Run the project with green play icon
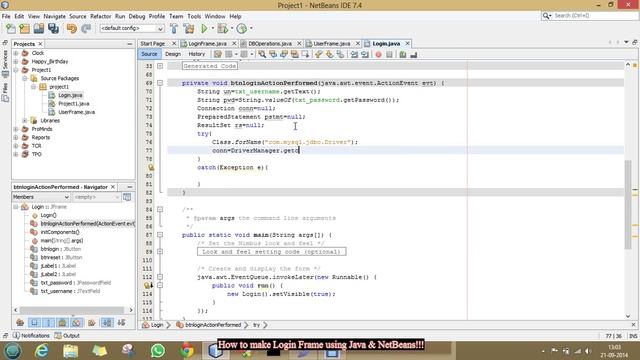 point(204,29)
